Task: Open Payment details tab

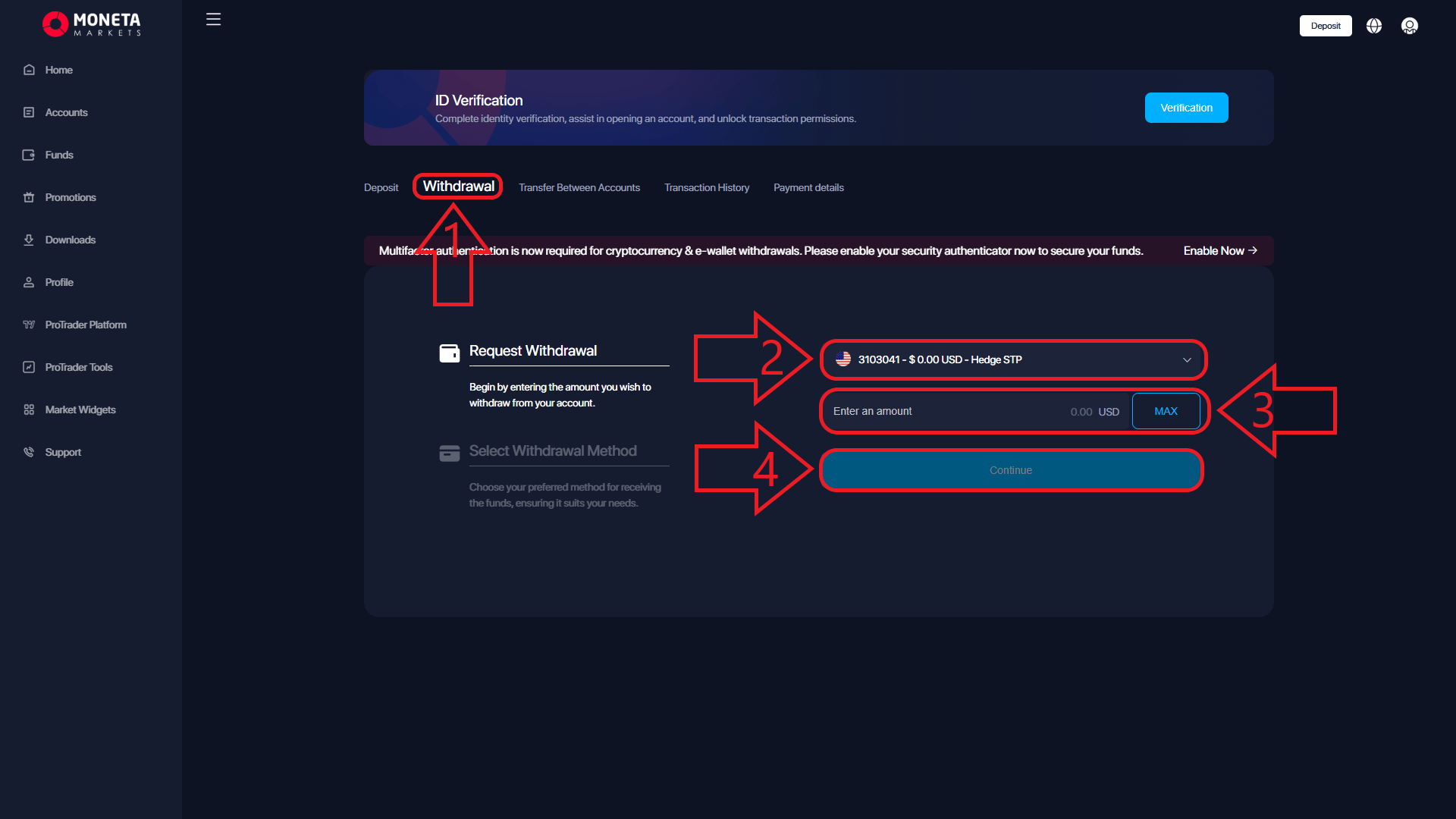Action: [808, 187]
